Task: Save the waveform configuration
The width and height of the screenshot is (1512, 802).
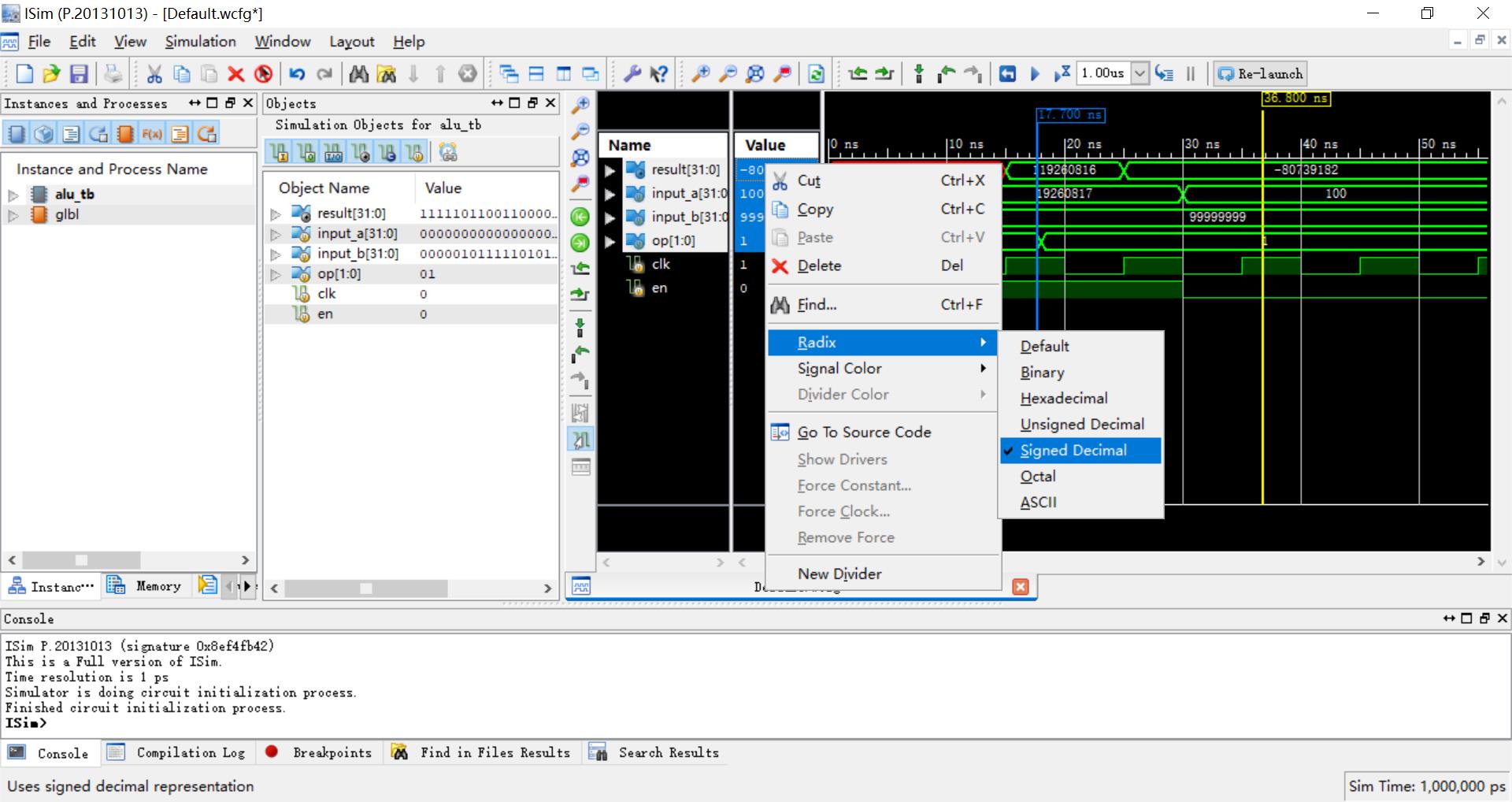Action: 79,74
